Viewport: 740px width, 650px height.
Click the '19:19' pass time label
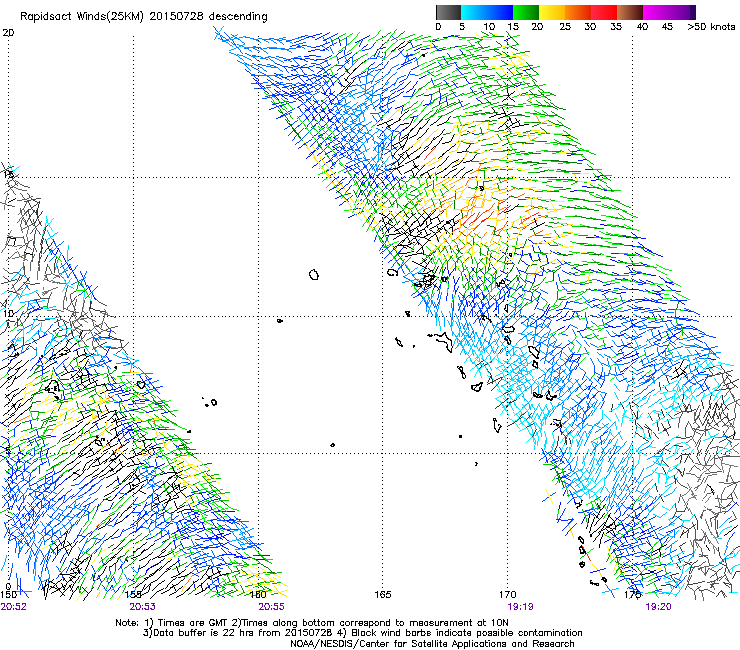coord(521,607)
